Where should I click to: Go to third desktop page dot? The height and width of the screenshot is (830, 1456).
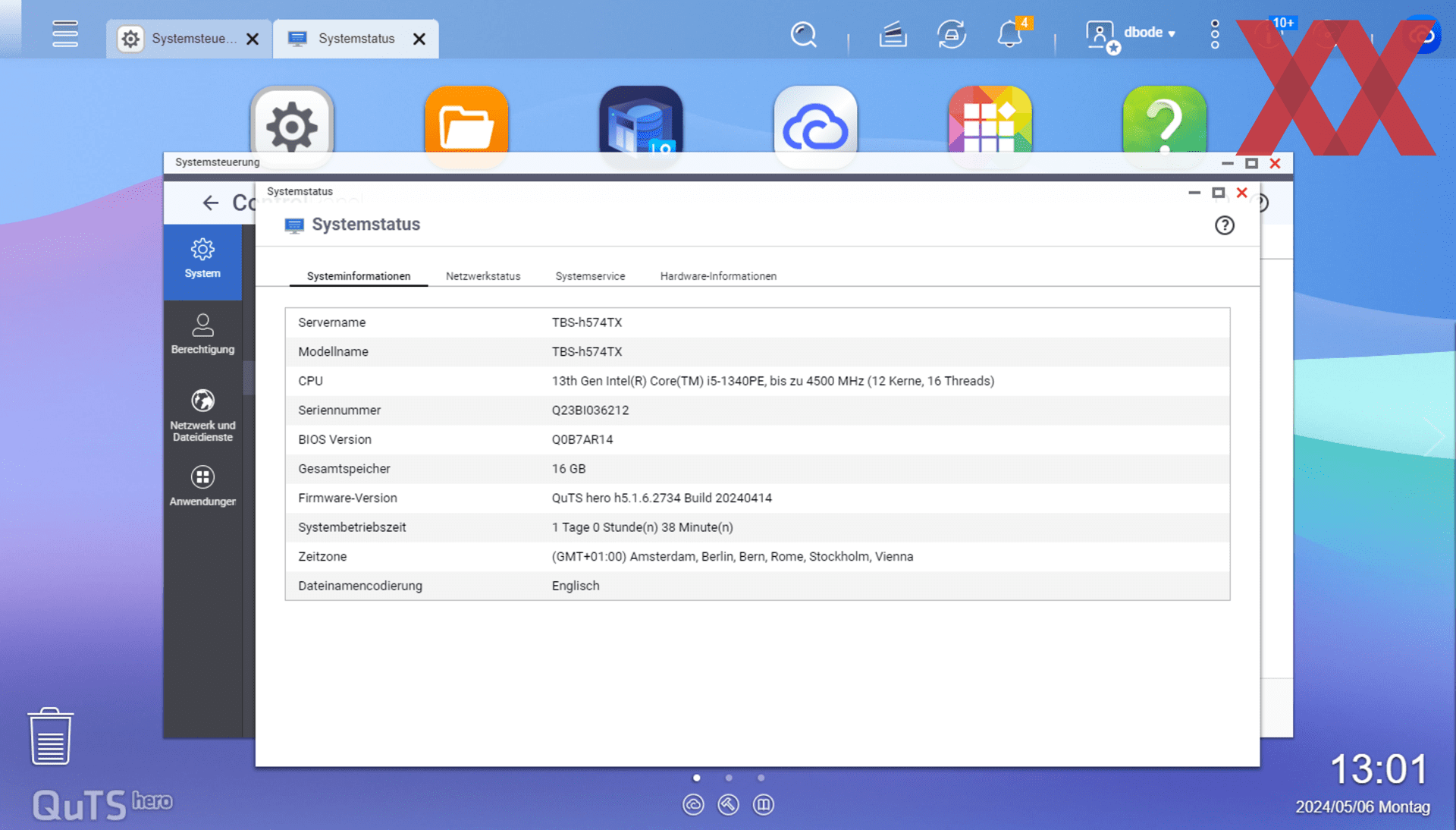(x=761, y=778)
